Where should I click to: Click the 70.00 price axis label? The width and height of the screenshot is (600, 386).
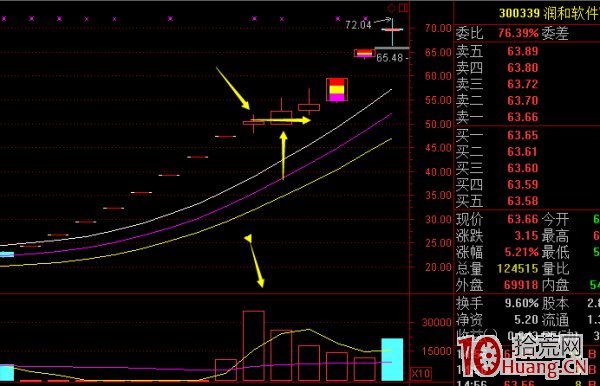coord(438,28)
